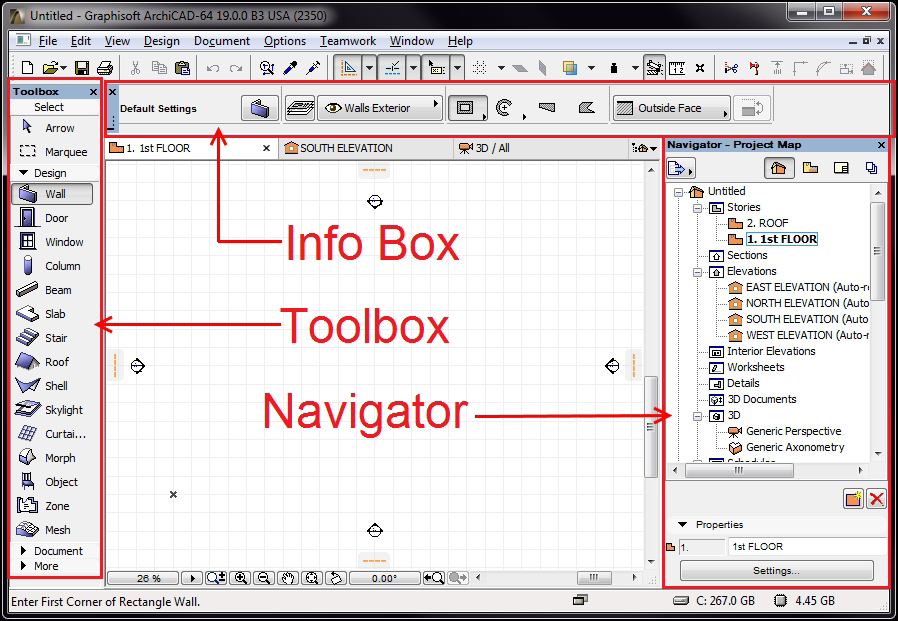
Task: Toggle the wall geometry method in Info Box
Action: tap(467, 107)
